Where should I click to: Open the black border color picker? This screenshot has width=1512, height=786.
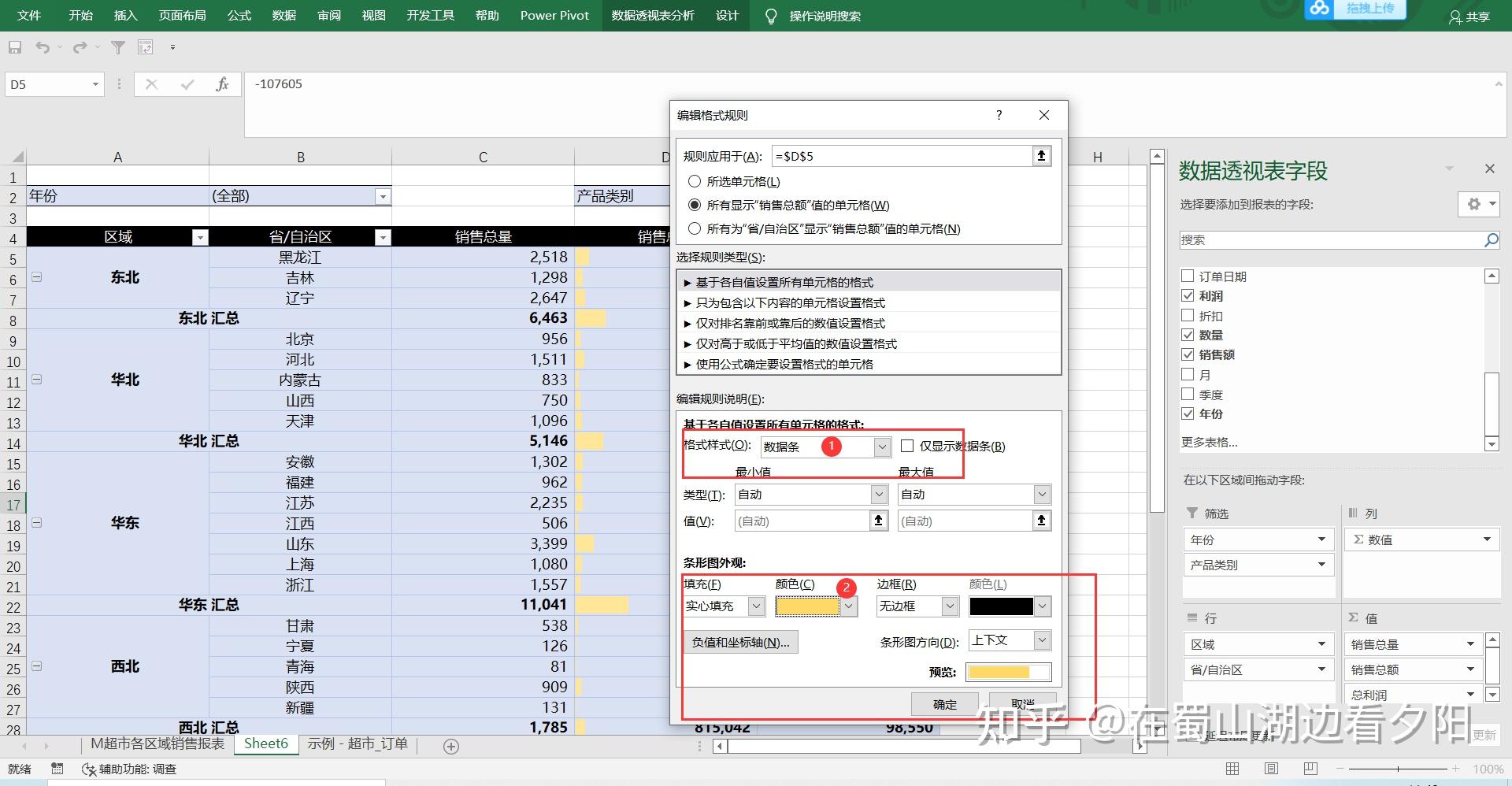coord(1042,606)
